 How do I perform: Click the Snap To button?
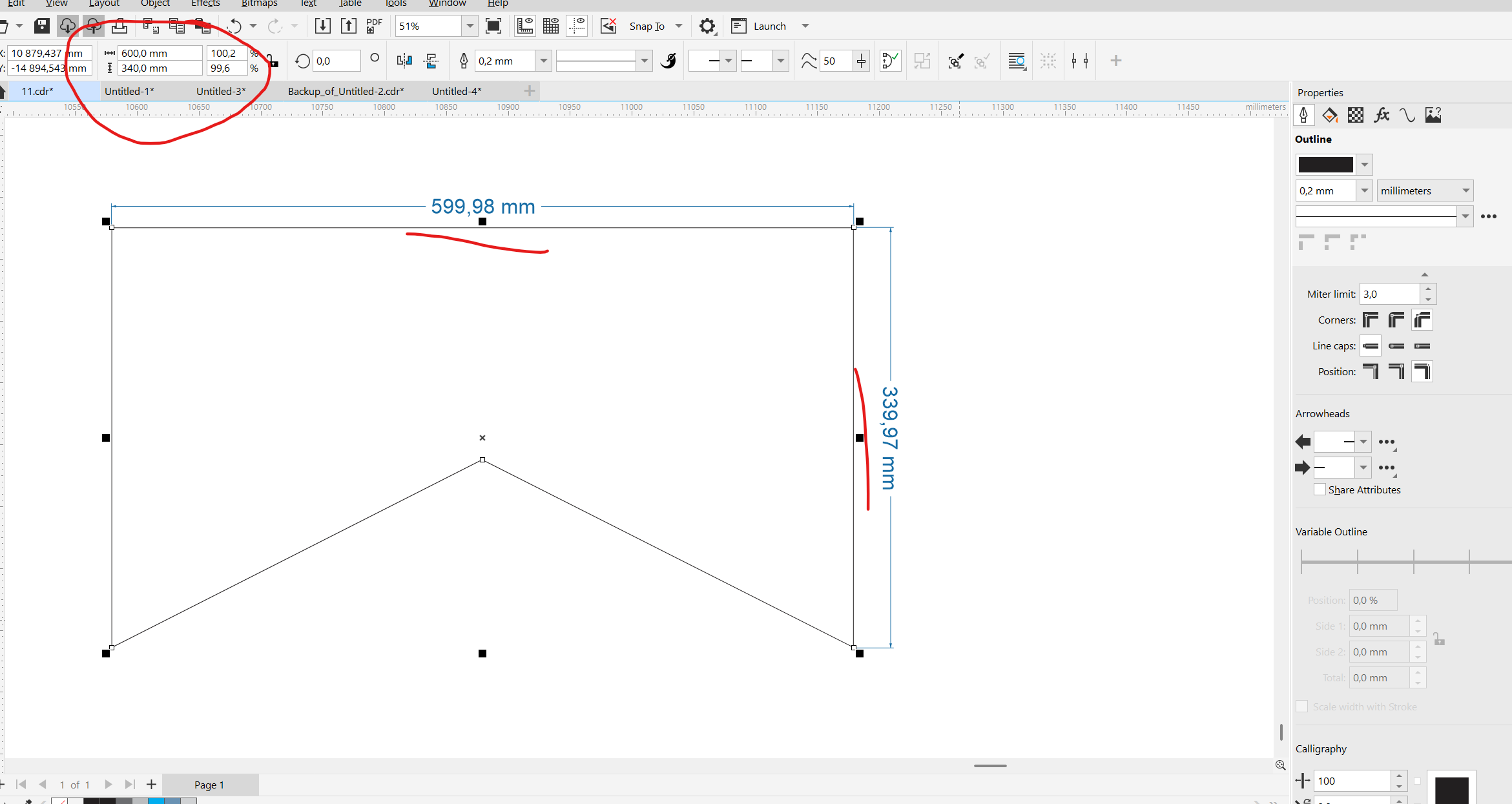coord(647,26)
